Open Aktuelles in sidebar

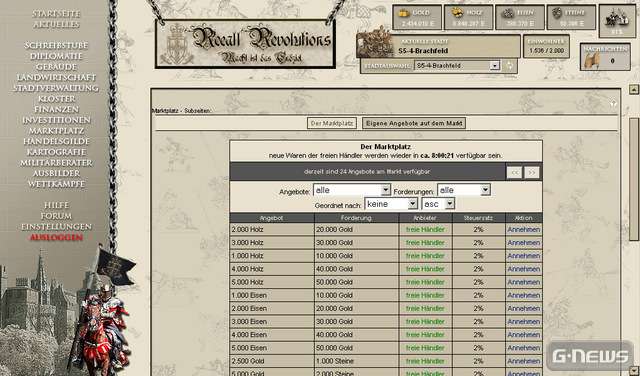[x=56, y=24]
